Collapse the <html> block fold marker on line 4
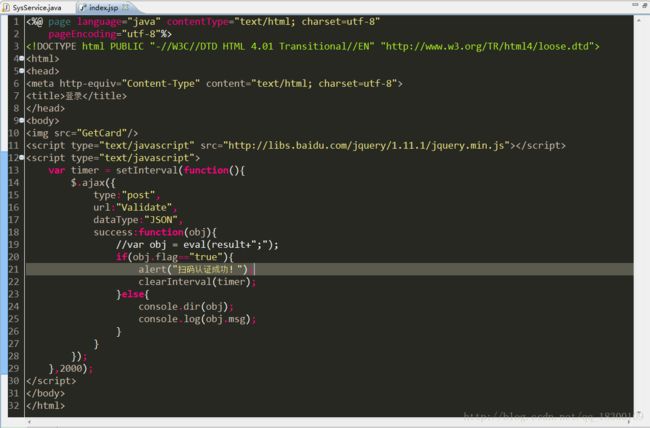Screen dimensions: 650x428 click(22, 58)
